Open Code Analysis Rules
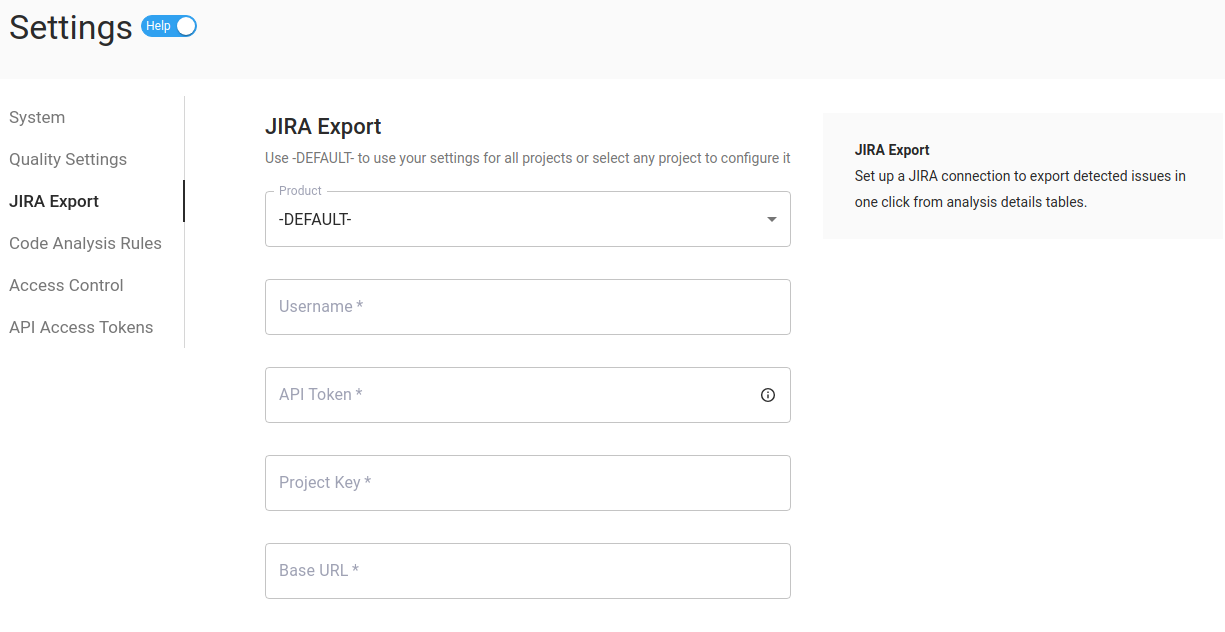This screenshot has width=1225, height=632. point(85,244)
